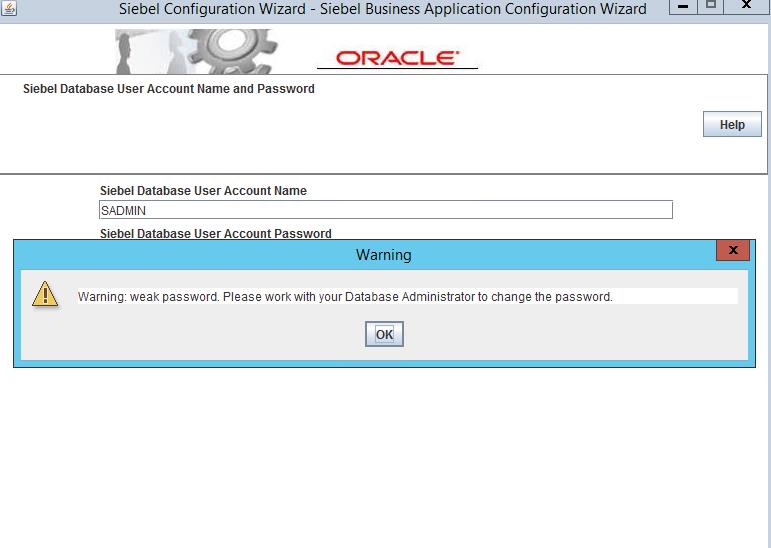
Task: Click the OK button in Warning dialog
Action: pos(384,335)
